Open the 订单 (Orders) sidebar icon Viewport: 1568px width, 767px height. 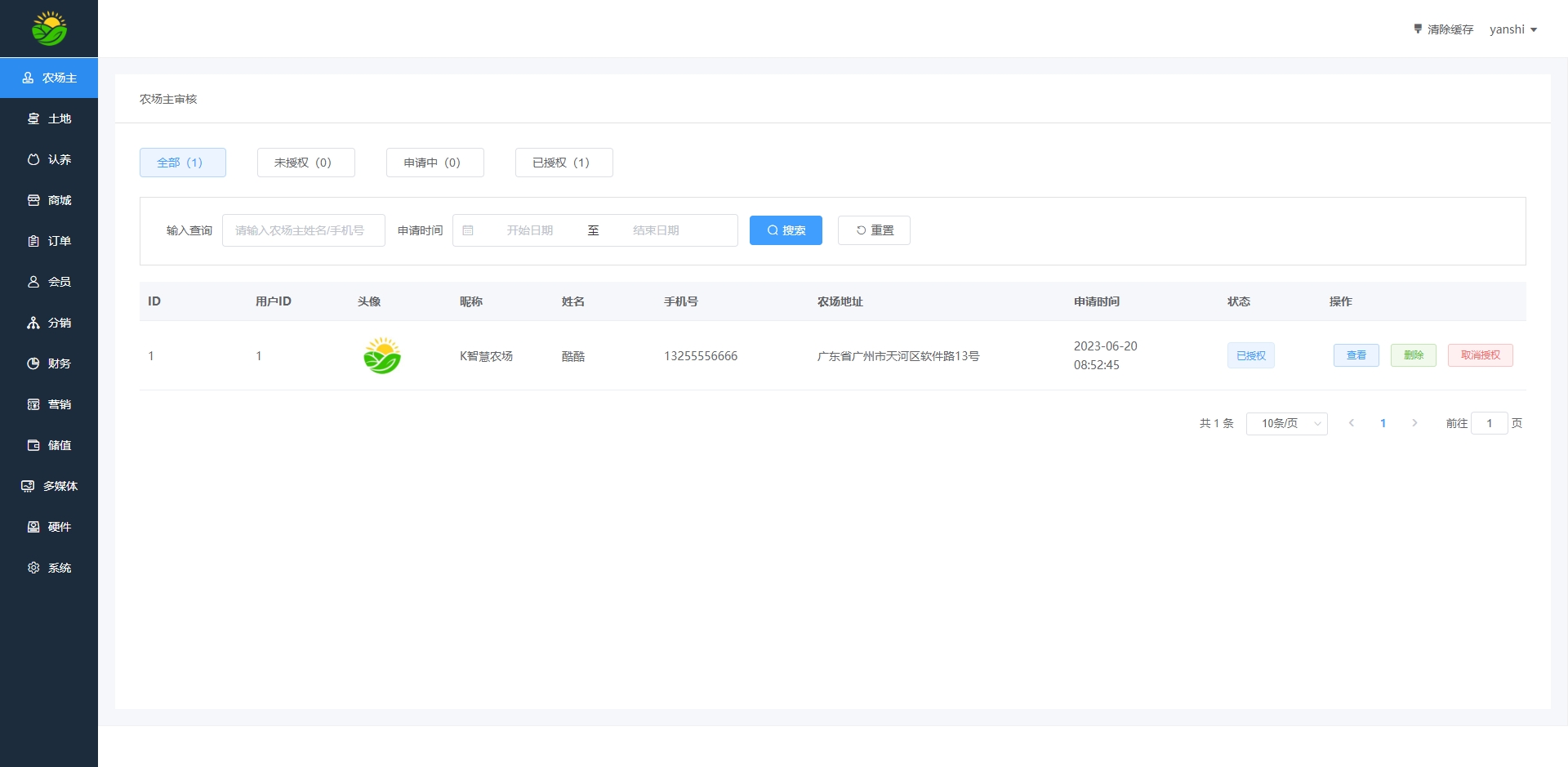(x=33, y=241)
